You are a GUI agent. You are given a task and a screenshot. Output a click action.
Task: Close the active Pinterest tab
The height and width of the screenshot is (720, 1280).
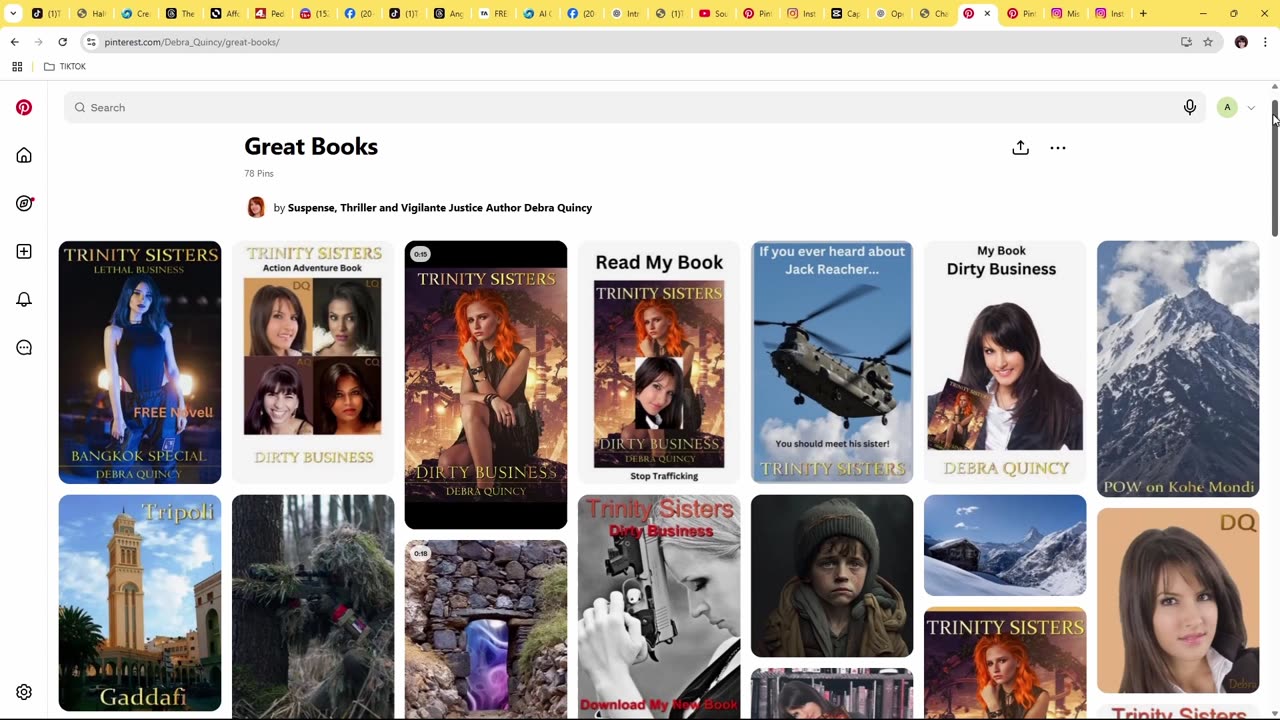[987, 13]
